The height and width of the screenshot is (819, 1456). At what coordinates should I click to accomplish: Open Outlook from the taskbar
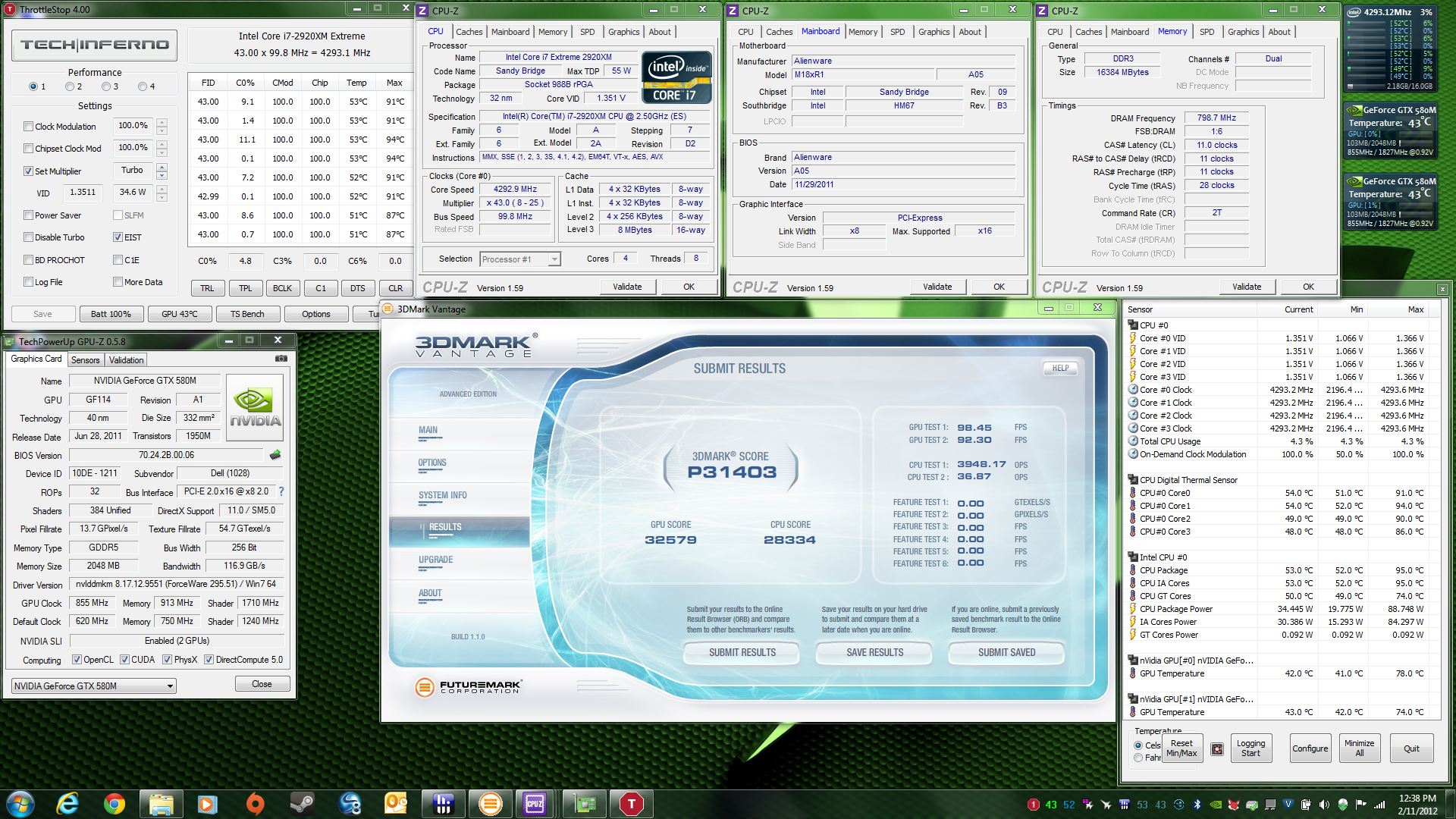[396, 804]
